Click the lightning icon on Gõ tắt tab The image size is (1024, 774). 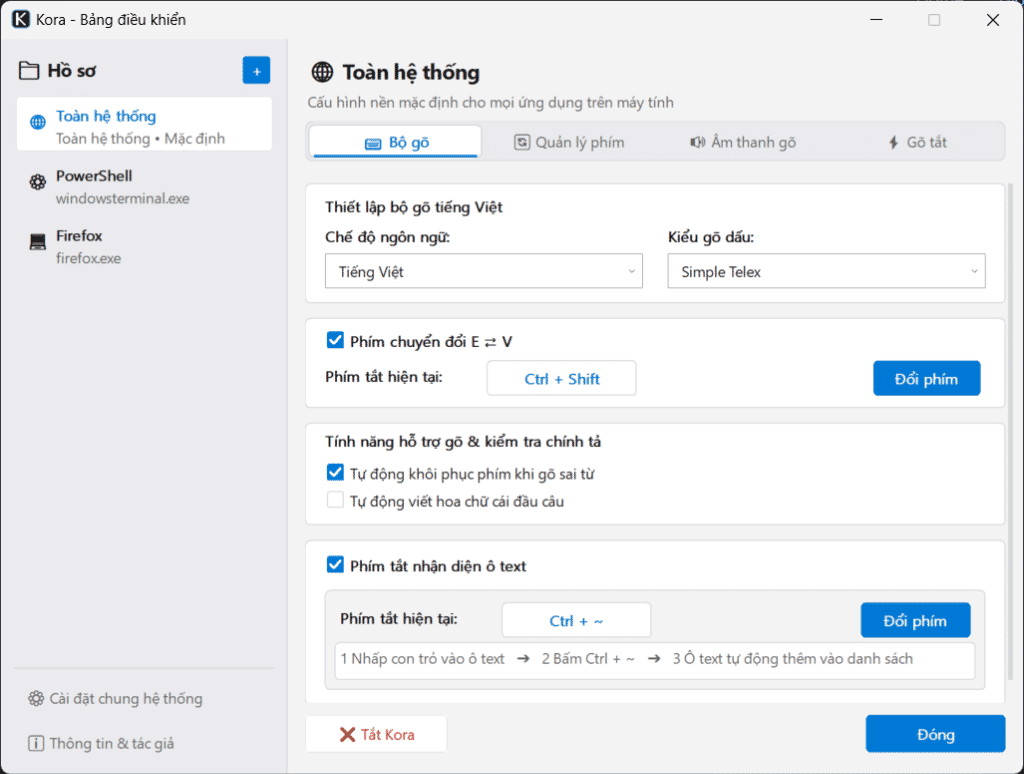click(x=893, y=142)
